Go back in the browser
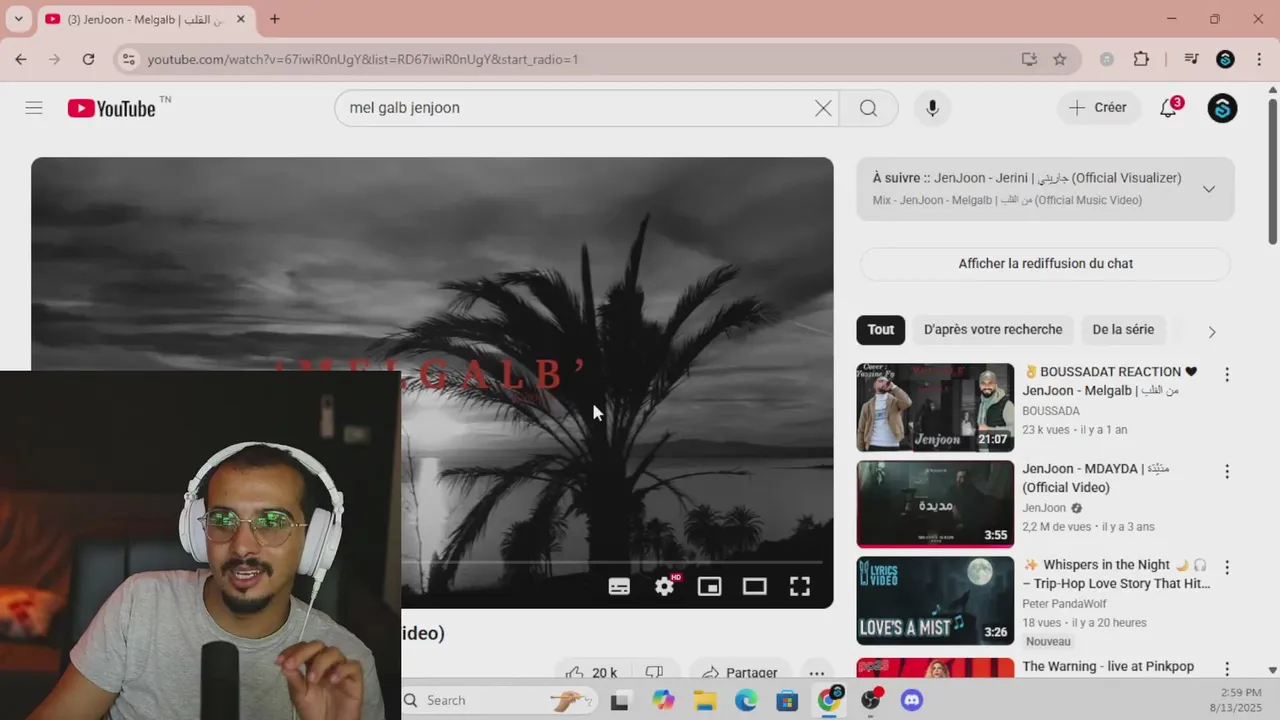The height and width of the screenshot is (720, 1280). 21,59
